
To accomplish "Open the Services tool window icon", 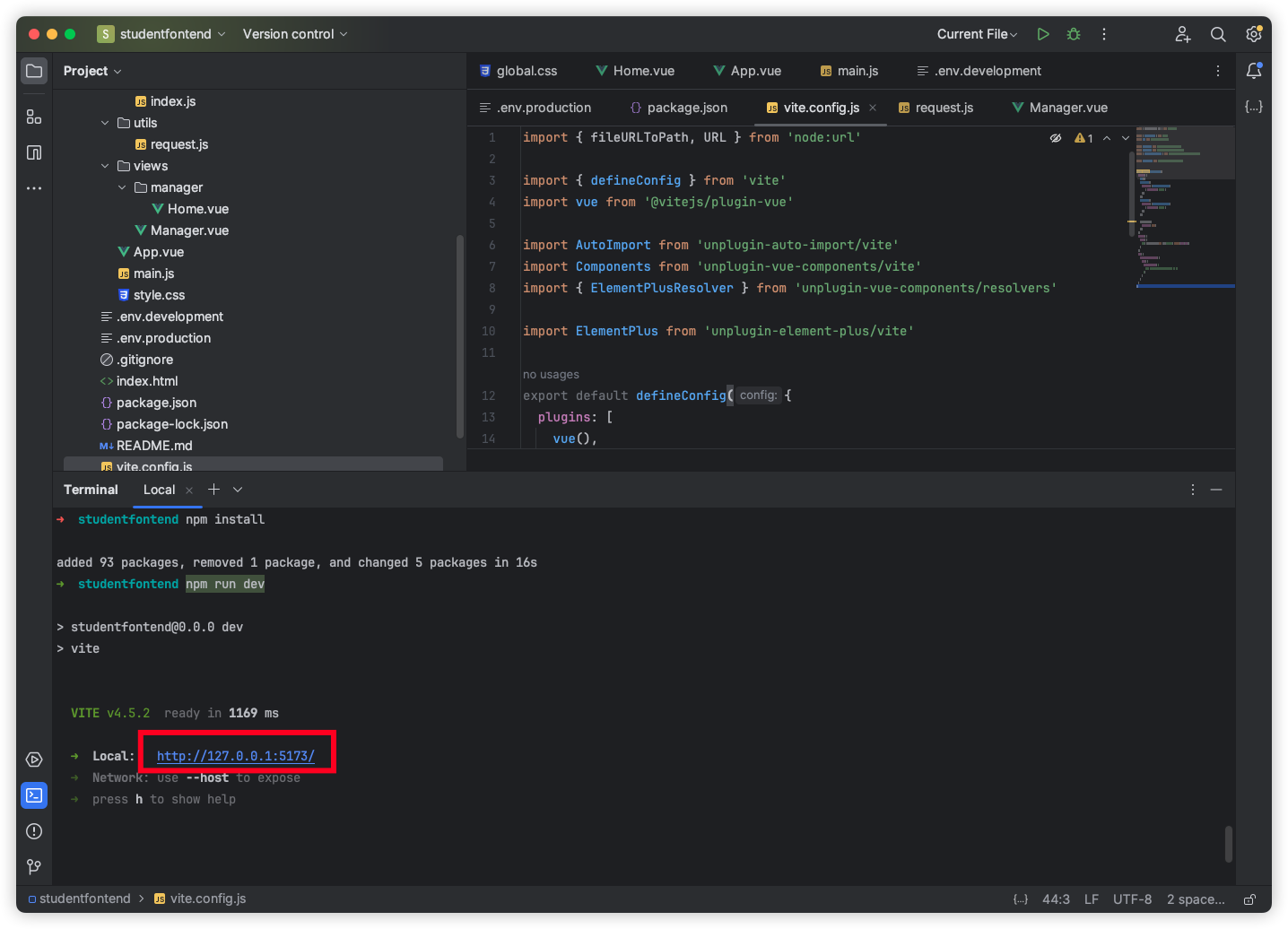I will [x=34, y=760].
